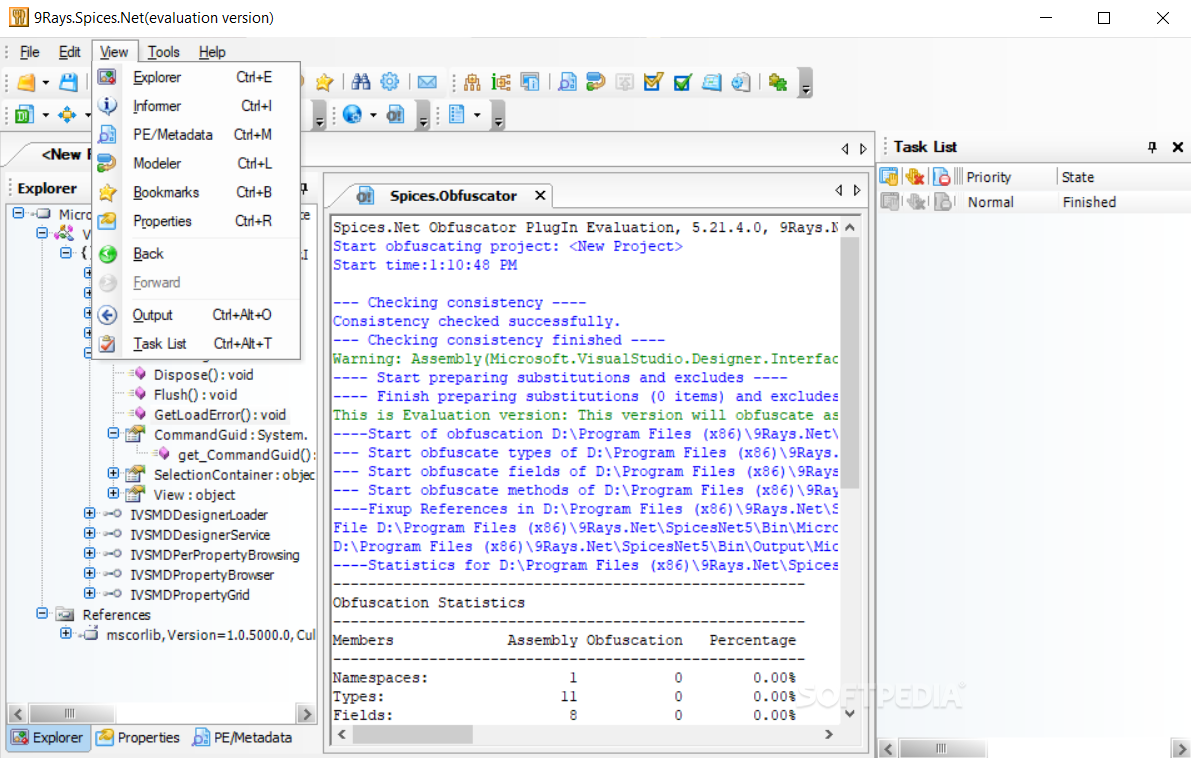Viewport: 1191px width, 758px height.
Task: Click the blue stacked sheets toolbar icon
Action: (712, 82)
